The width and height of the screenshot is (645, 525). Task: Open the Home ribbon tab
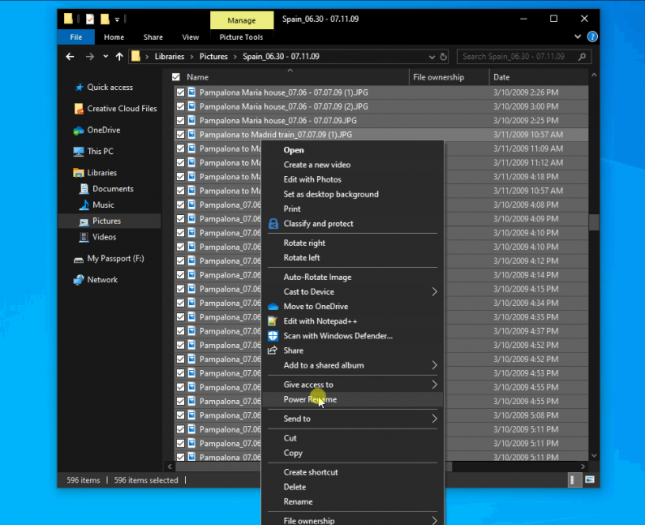point(114,37)
